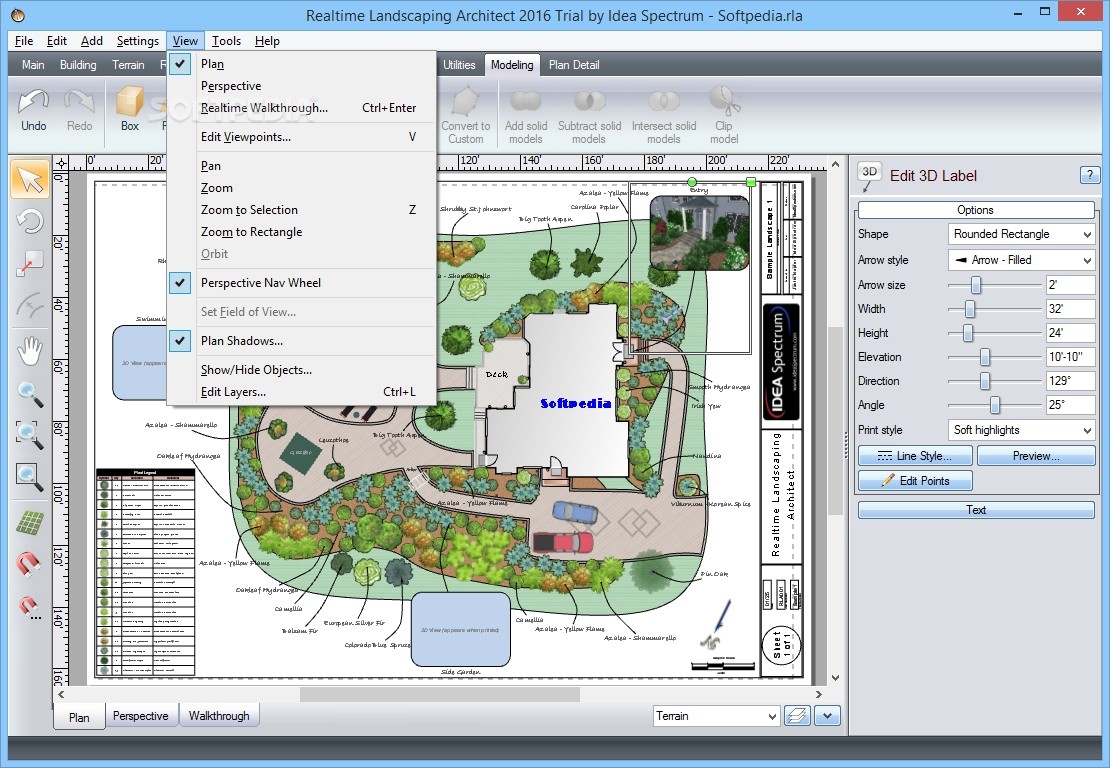Click the Preview button
This screenshot has height=768, width=1110.
click(1036, 456)
